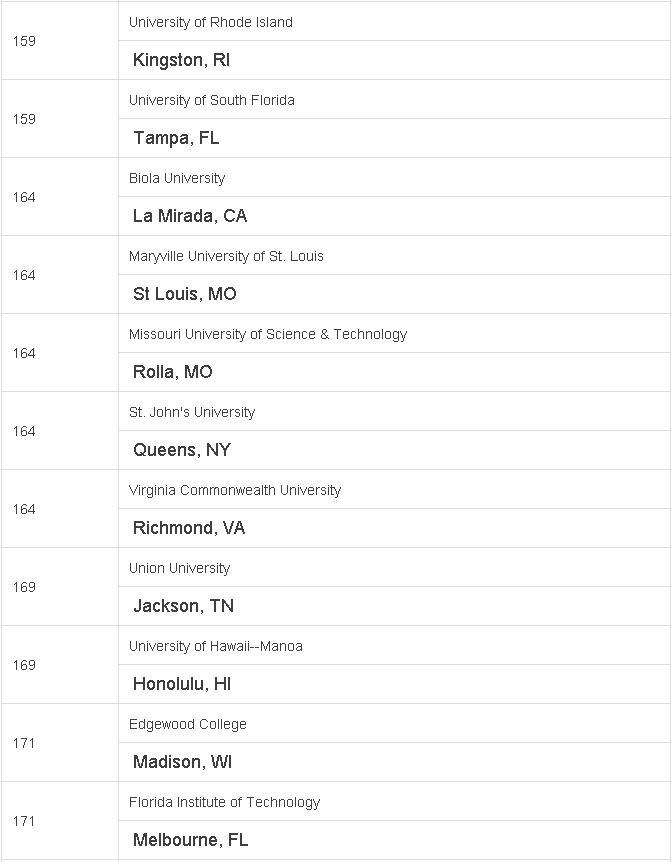Select the Kingston, RI location text
The width and height of the screenshot is (672, 862).
[181, 60]
